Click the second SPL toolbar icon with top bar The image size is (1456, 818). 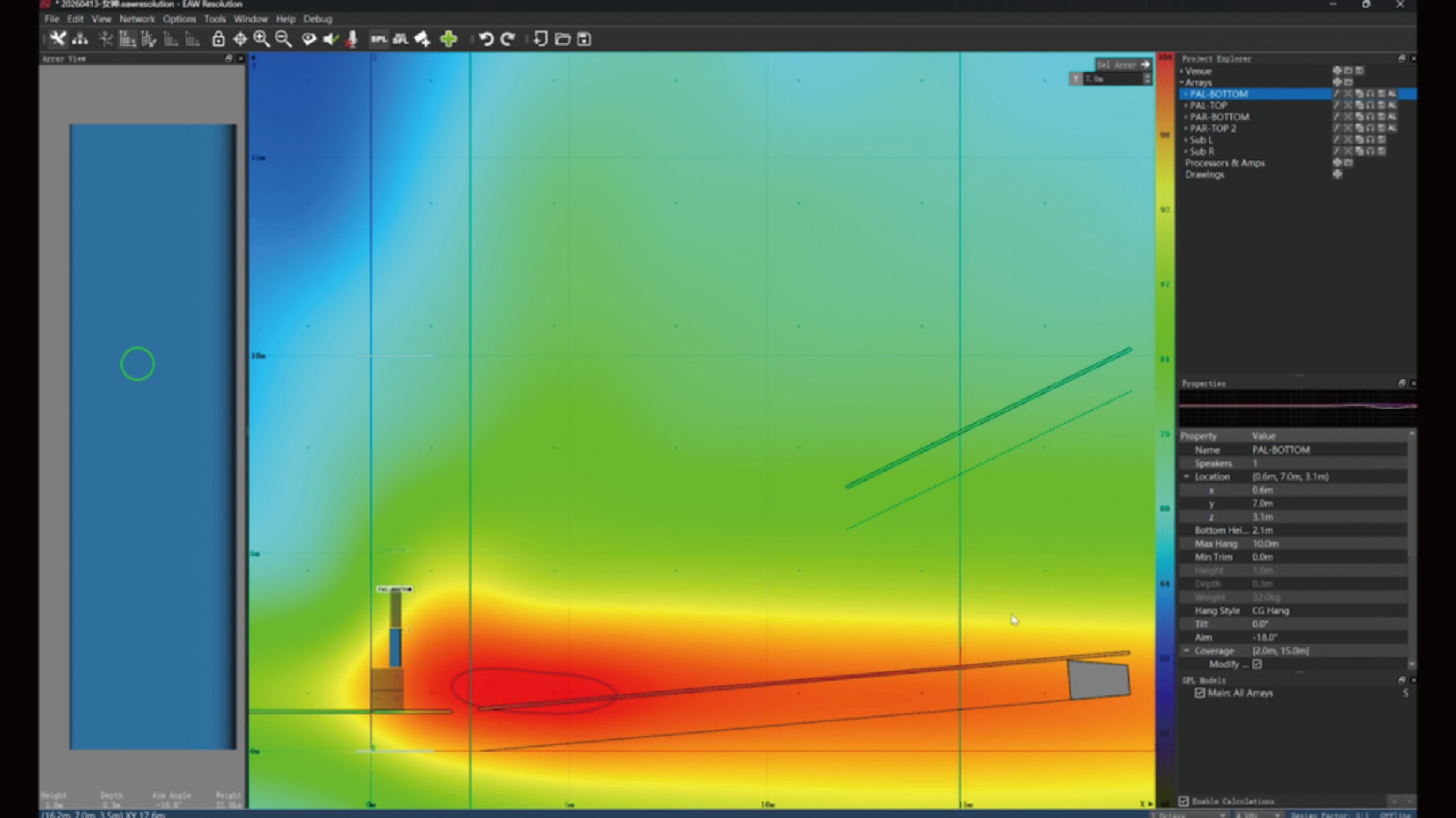click(x=400, y=39)
